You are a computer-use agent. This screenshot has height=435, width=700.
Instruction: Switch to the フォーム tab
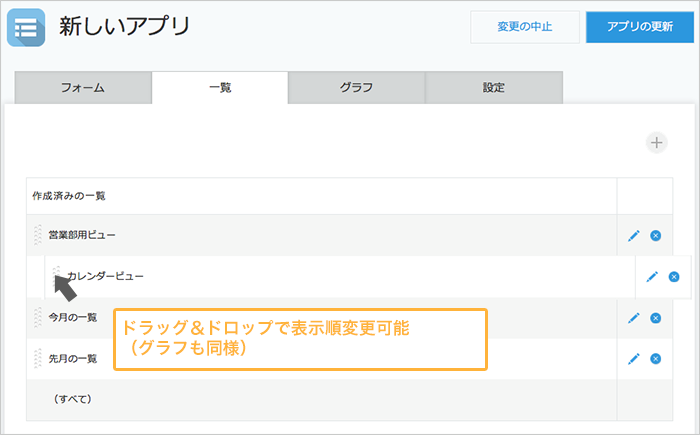82,87
